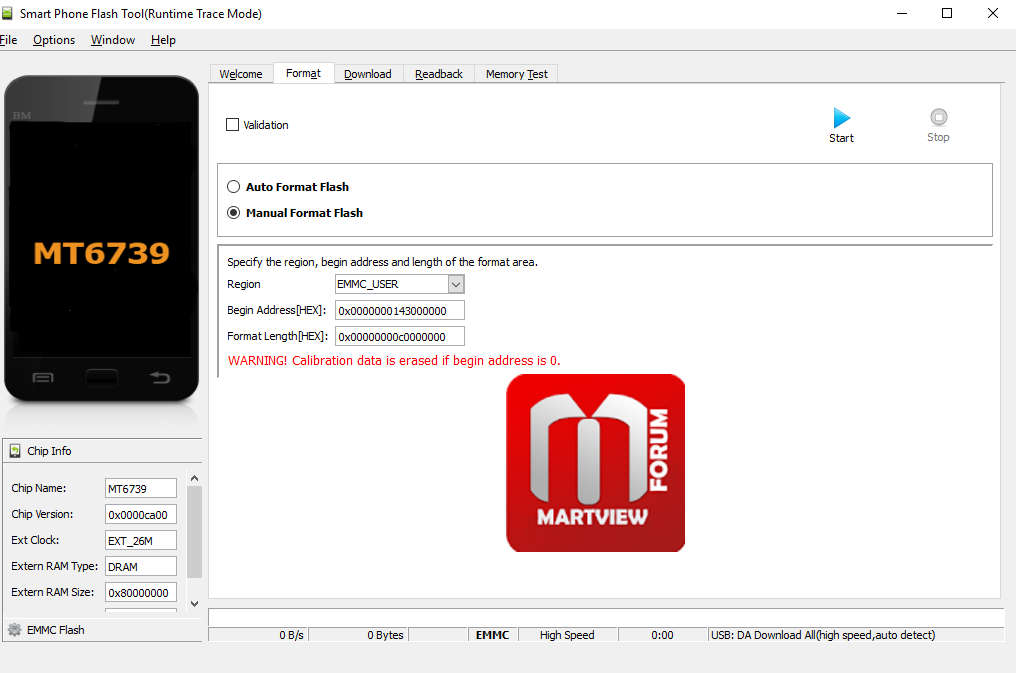Maximize the Flash Tool window
This screenshot has height=673, width=1016.
pyautogui.click(x=947, y=13)
